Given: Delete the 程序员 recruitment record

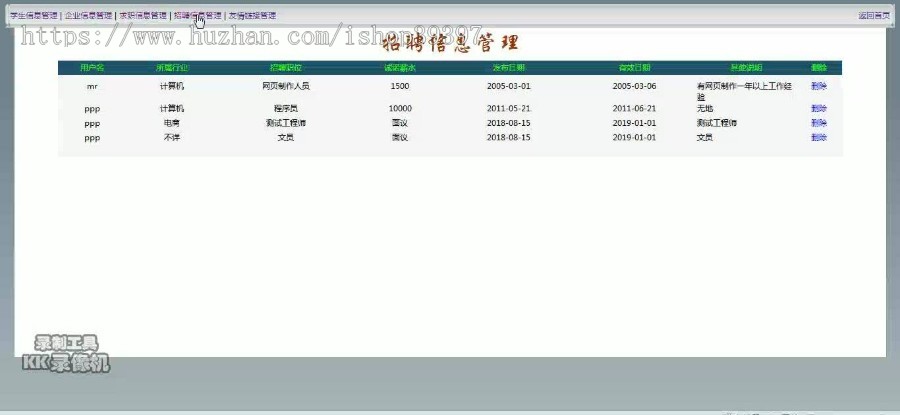Looking at the screenshot, I should [x=818, y=108].
